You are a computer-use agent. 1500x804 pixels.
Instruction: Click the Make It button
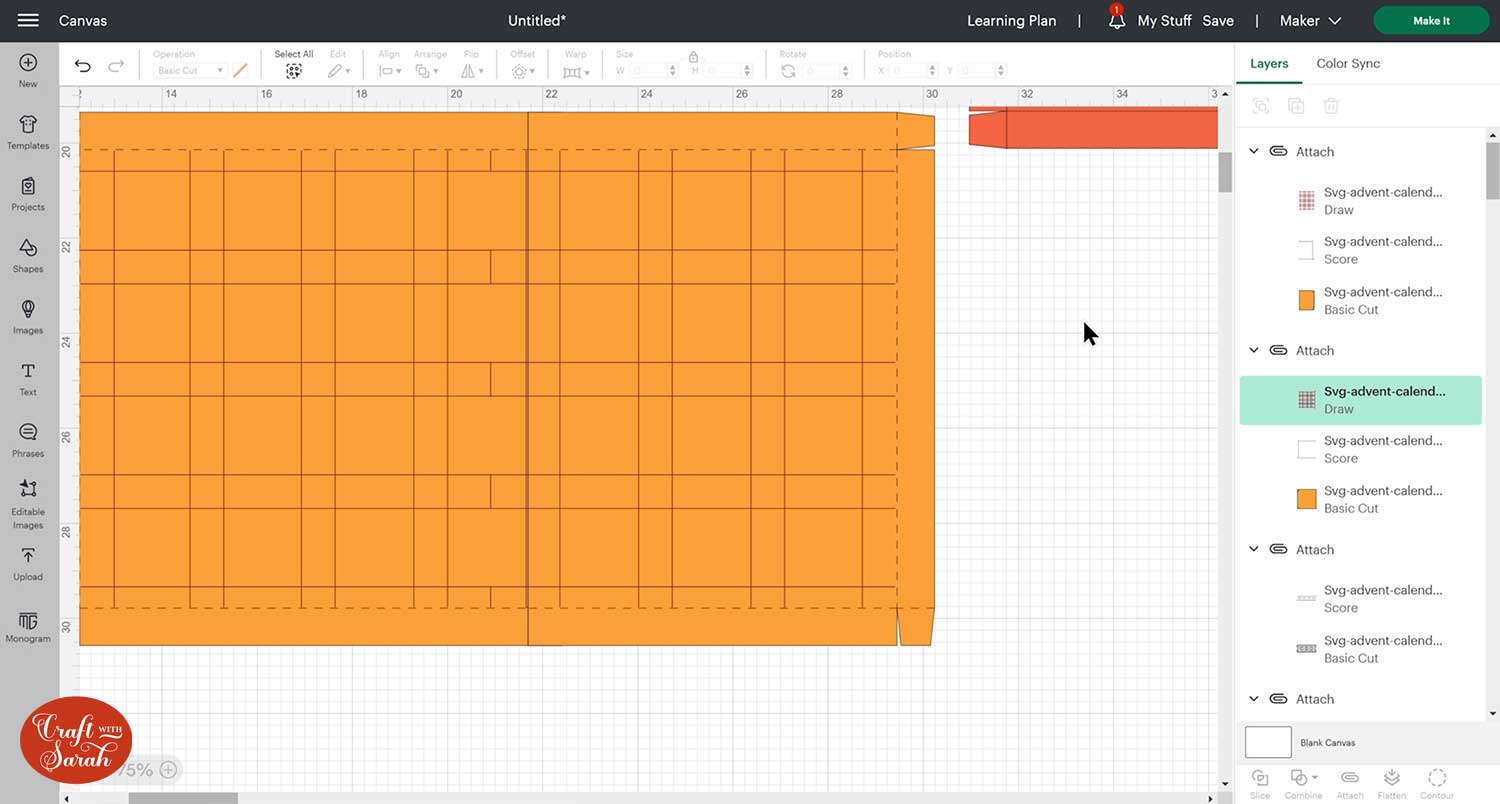1431,21
